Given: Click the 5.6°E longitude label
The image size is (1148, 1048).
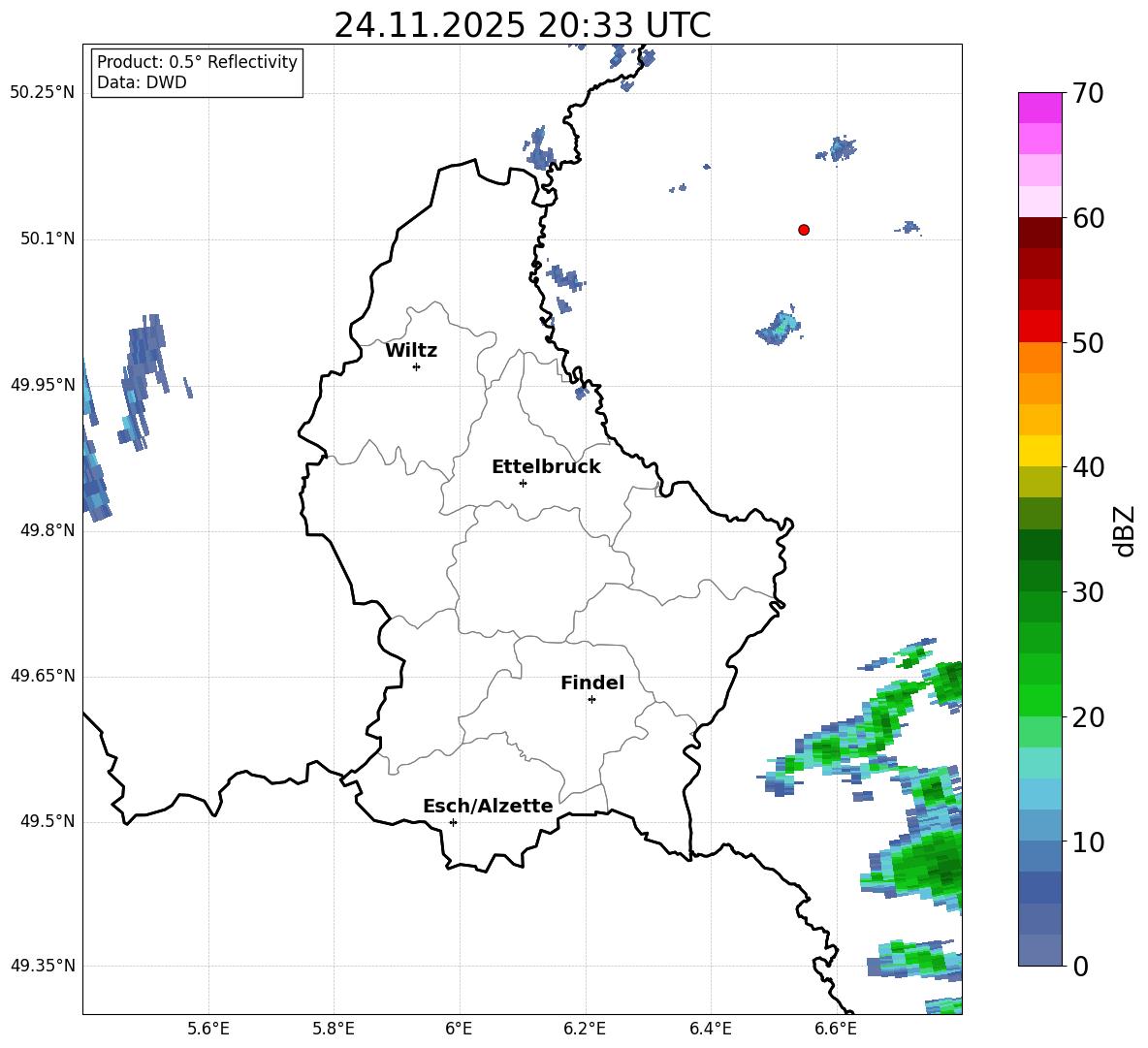Looking at the screenshot, I should (208, 1030).
